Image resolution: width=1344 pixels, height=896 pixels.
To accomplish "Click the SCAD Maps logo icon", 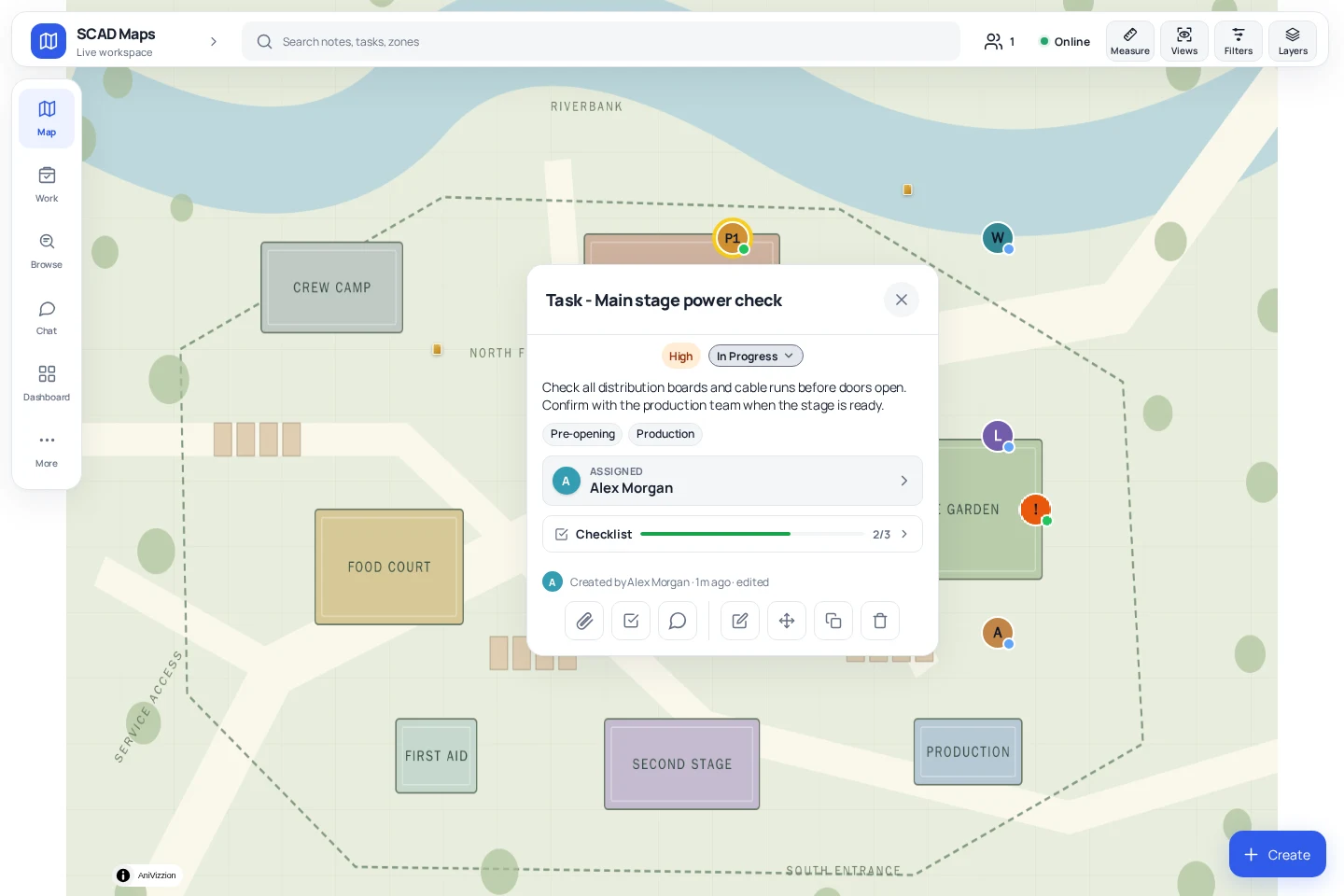I will (49, 41).
